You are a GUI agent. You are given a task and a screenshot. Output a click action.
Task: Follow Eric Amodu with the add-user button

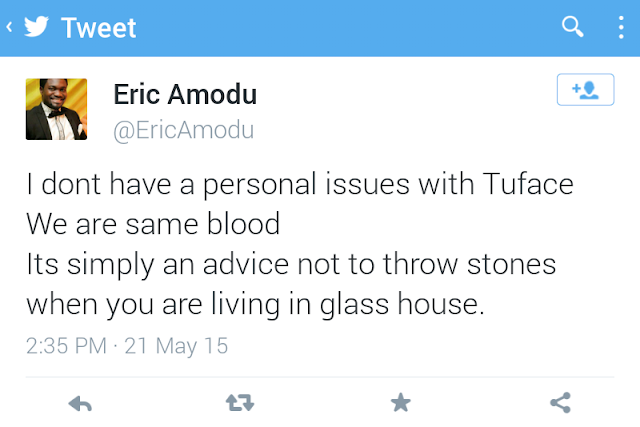(584, 91)
